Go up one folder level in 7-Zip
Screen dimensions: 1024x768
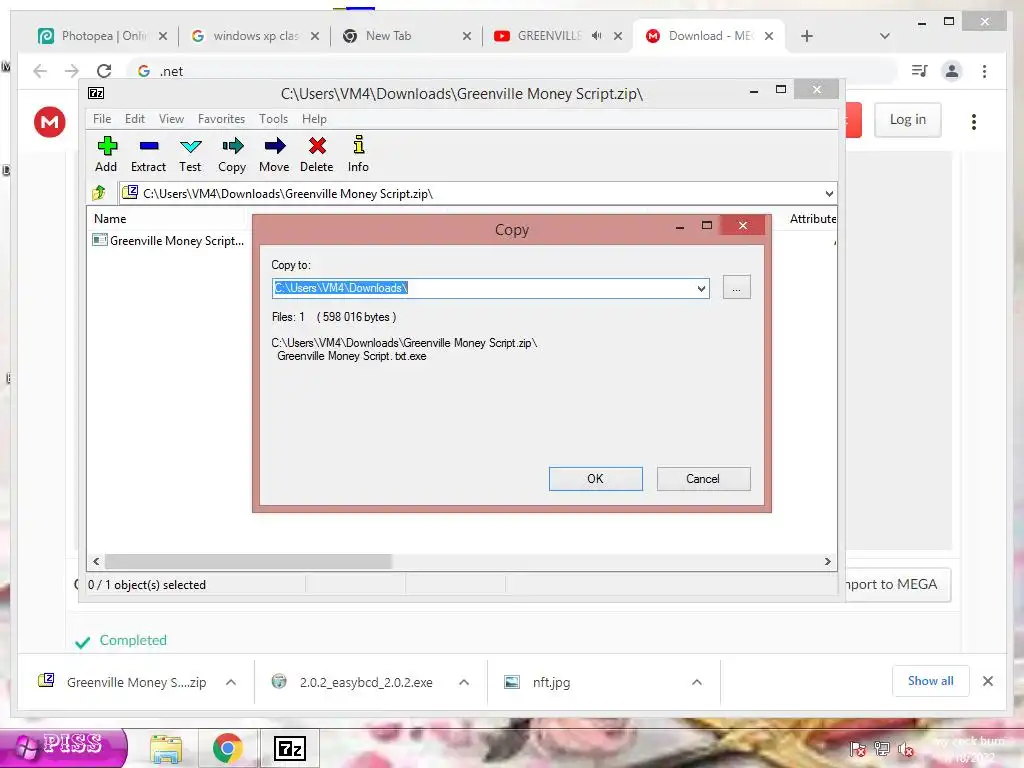coord(99,193)
